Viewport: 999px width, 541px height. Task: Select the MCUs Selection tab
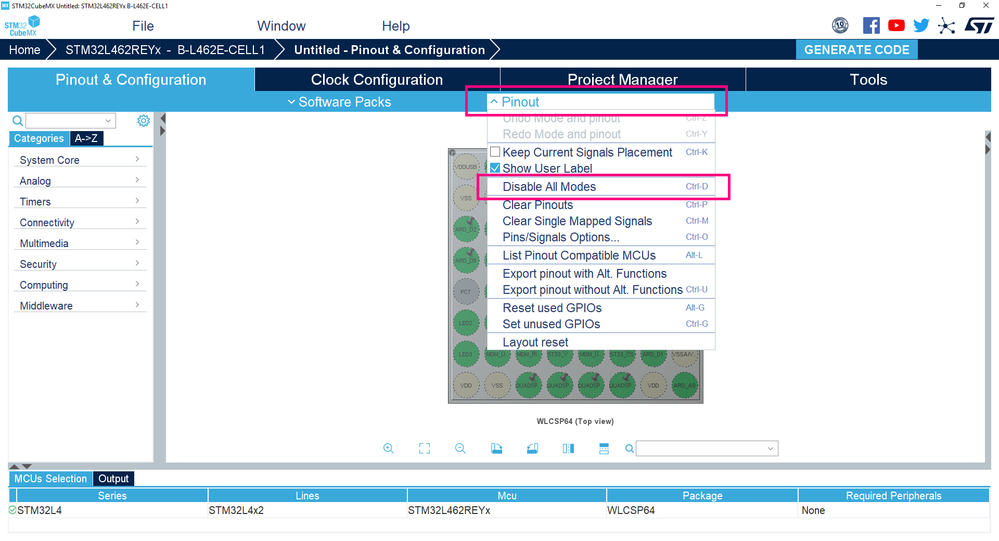point(50,479)
